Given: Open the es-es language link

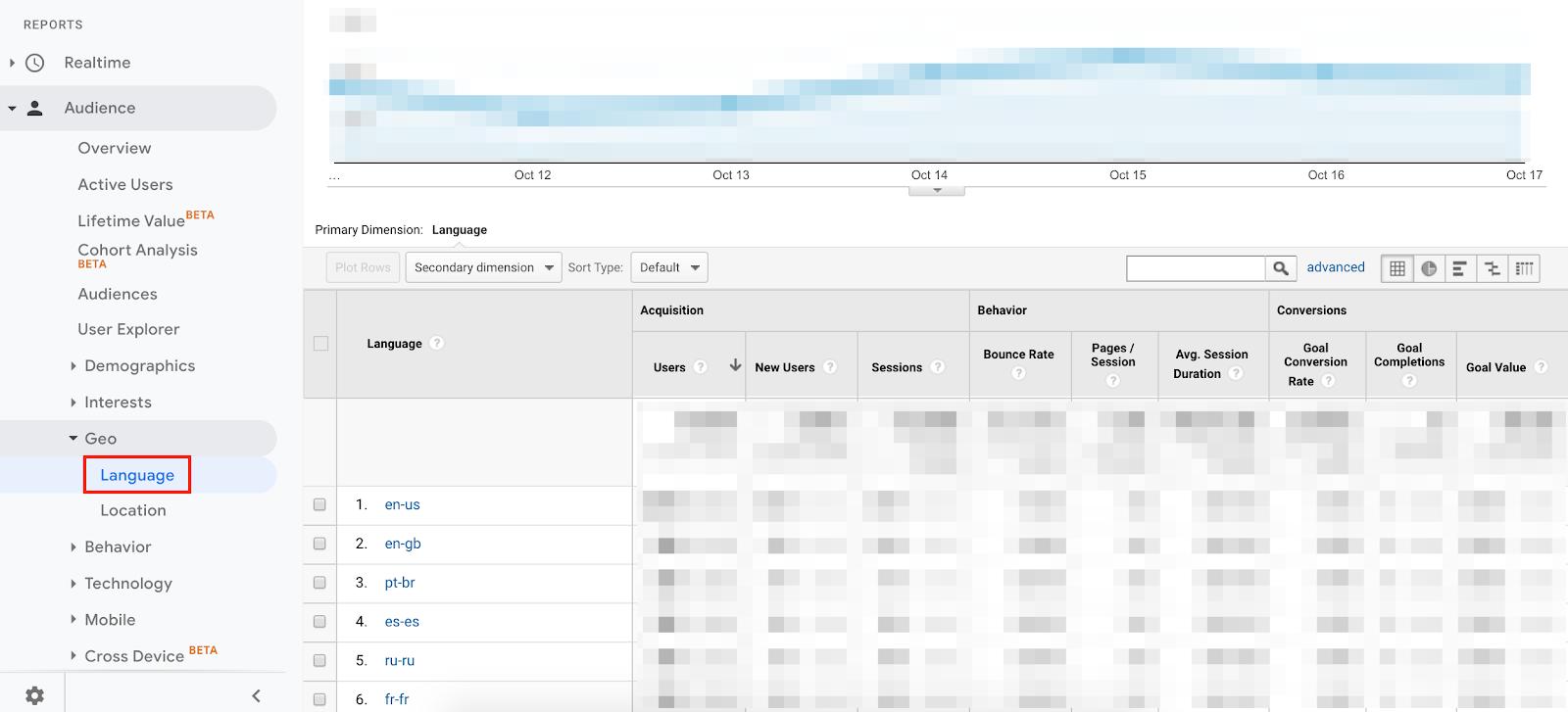Looking at the screenshot, I should (402, 622).
